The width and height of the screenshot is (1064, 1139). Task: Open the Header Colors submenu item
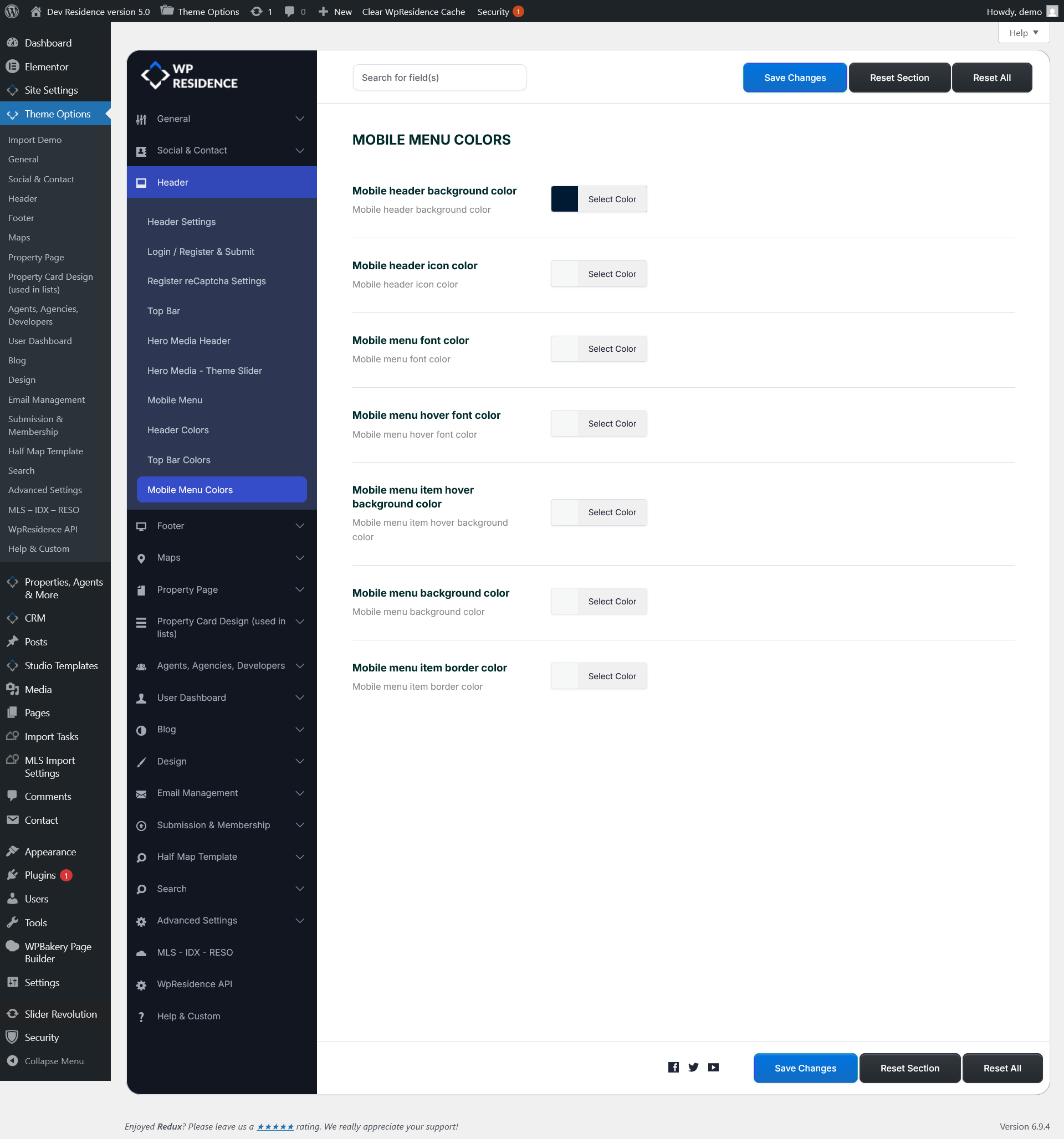point(178,430)
